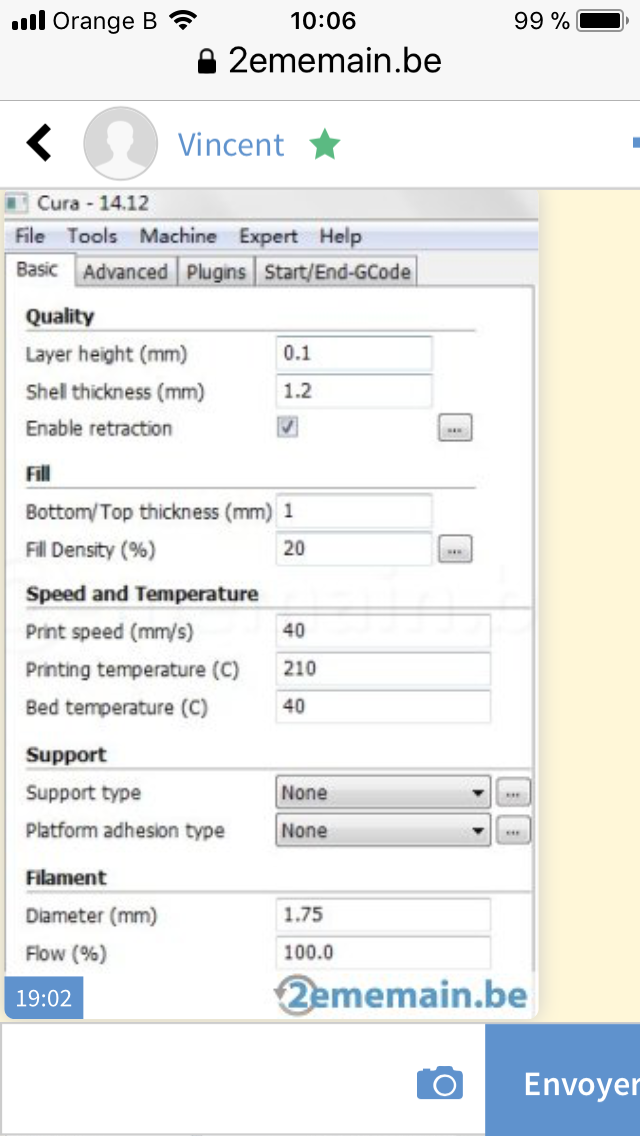Open Vincent's profile avatar
This screenshot has height=1136, width=640.
click(x=120, y=143)
